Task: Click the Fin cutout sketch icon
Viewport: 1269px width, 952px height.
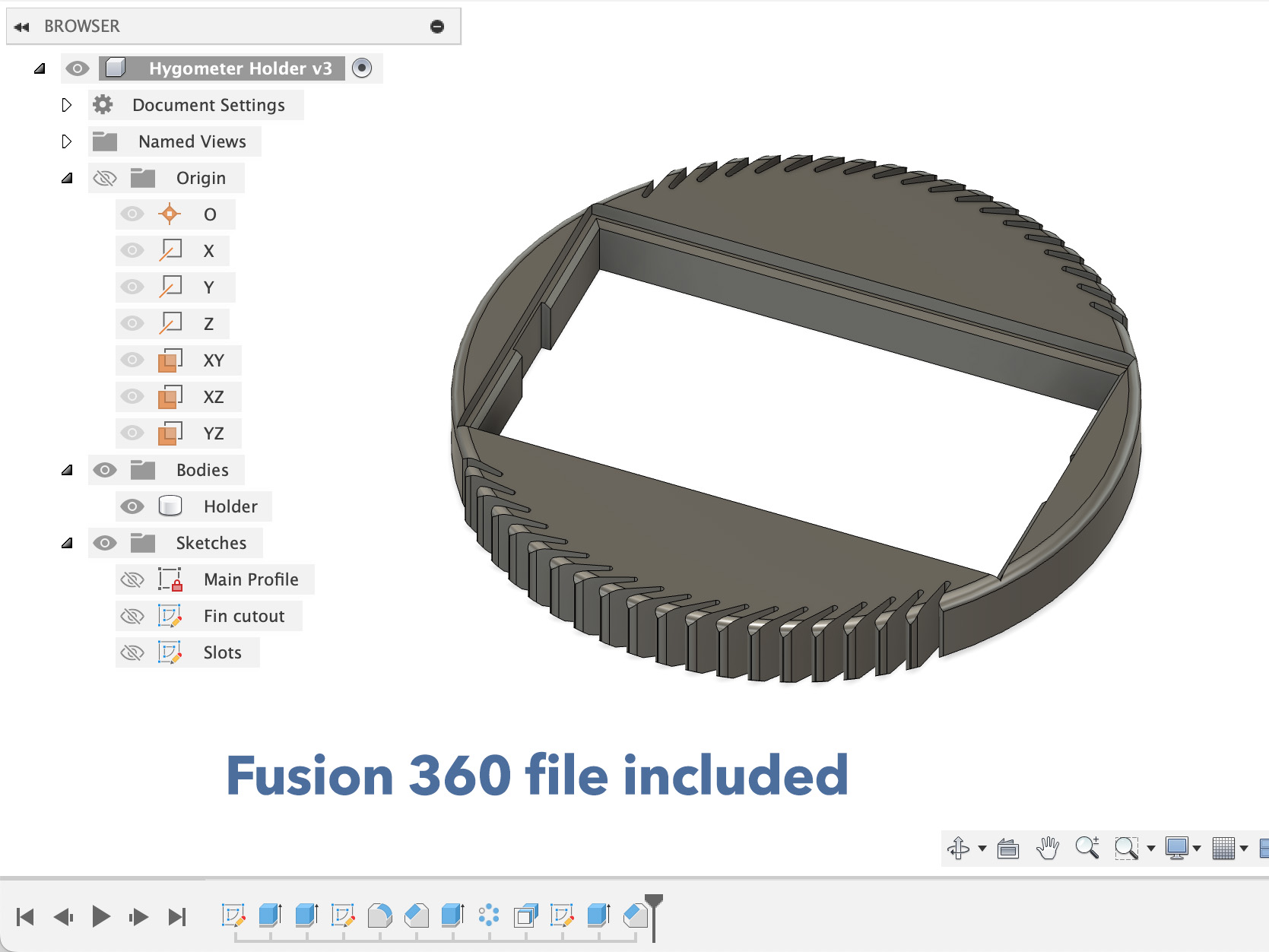Action: pos(170,616)
